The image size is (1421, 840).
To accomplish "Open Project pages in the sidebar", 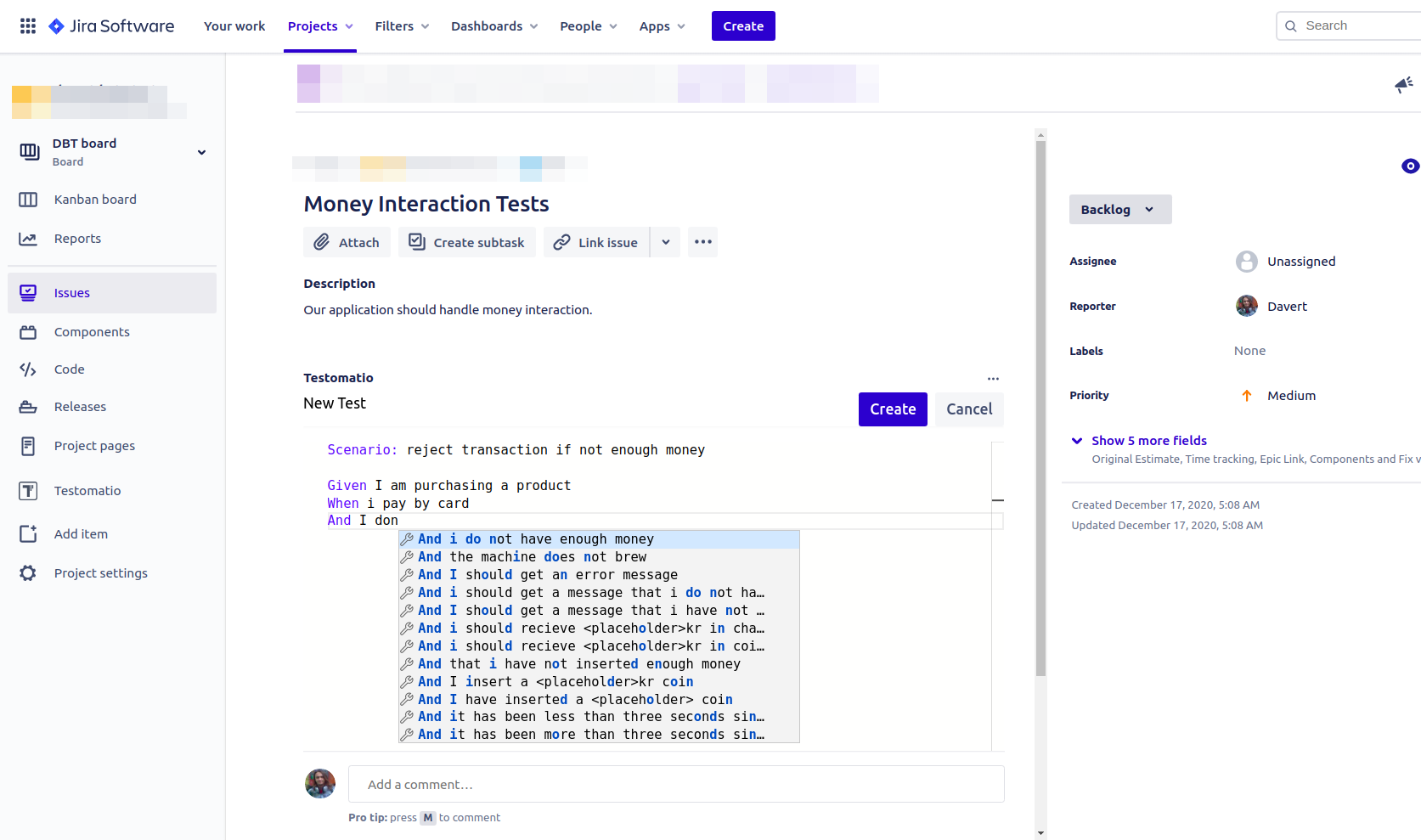I will (94, 446).
